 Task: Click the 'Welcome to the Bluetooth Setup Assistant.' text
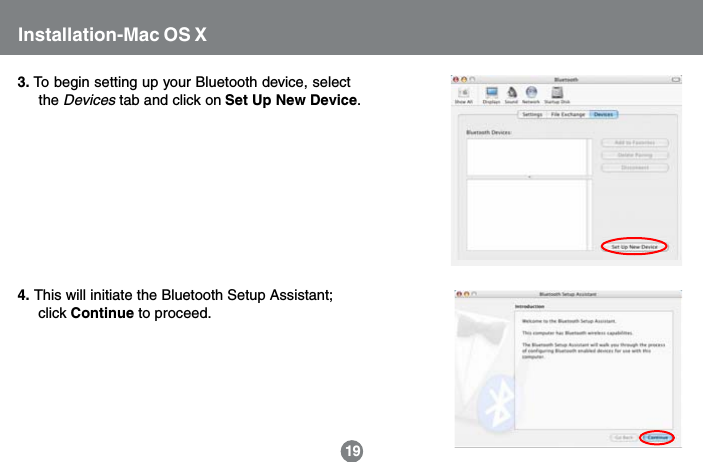coord(569,321)
